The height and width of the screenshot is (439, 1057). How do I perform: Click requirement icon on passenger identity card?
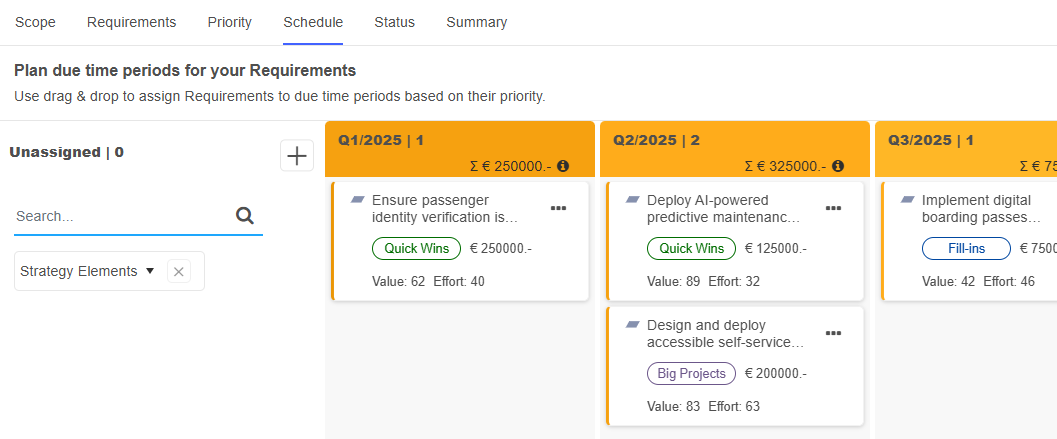[357, 200]
